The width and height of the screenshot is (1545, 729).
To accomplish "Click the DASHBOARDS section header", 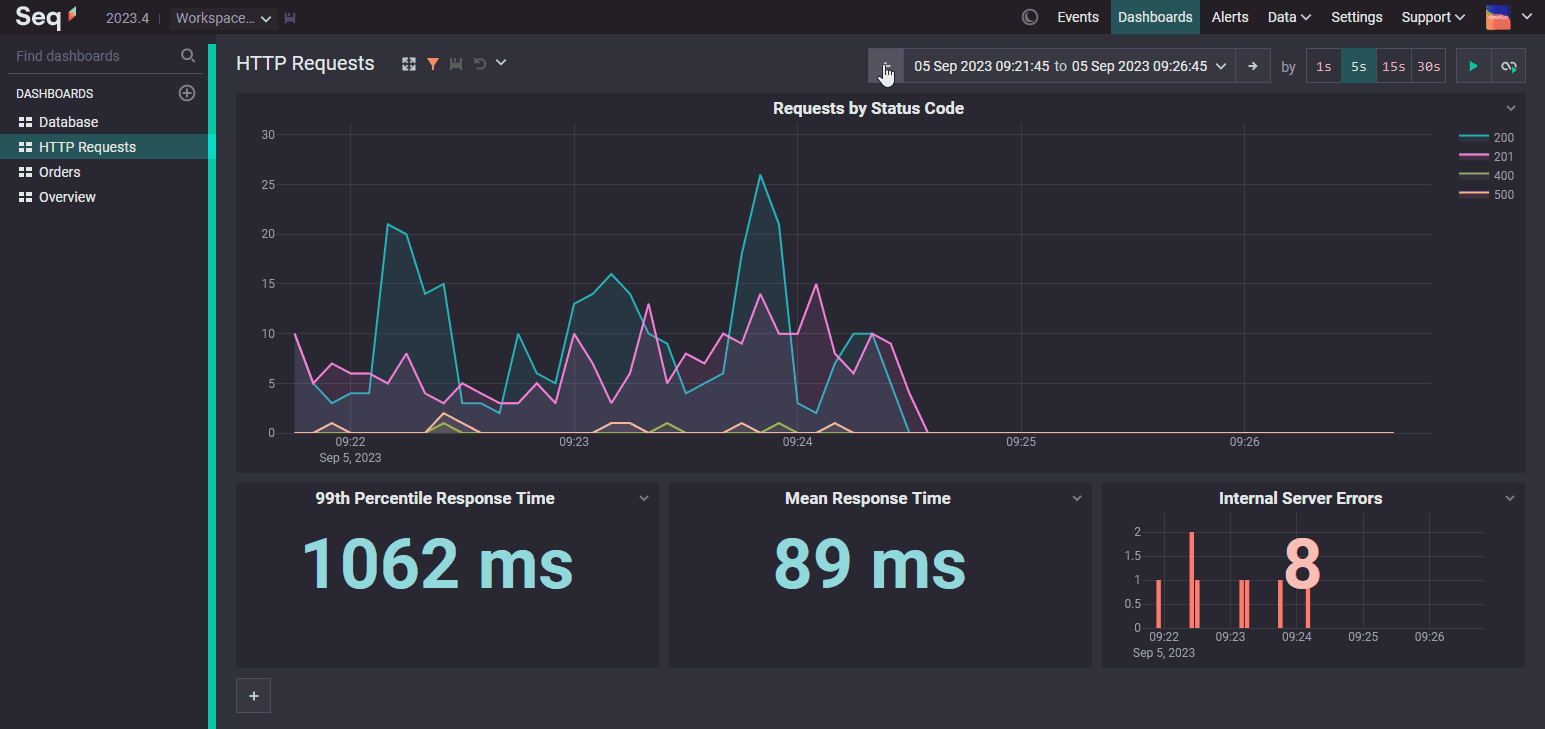I will coord(55,94).
